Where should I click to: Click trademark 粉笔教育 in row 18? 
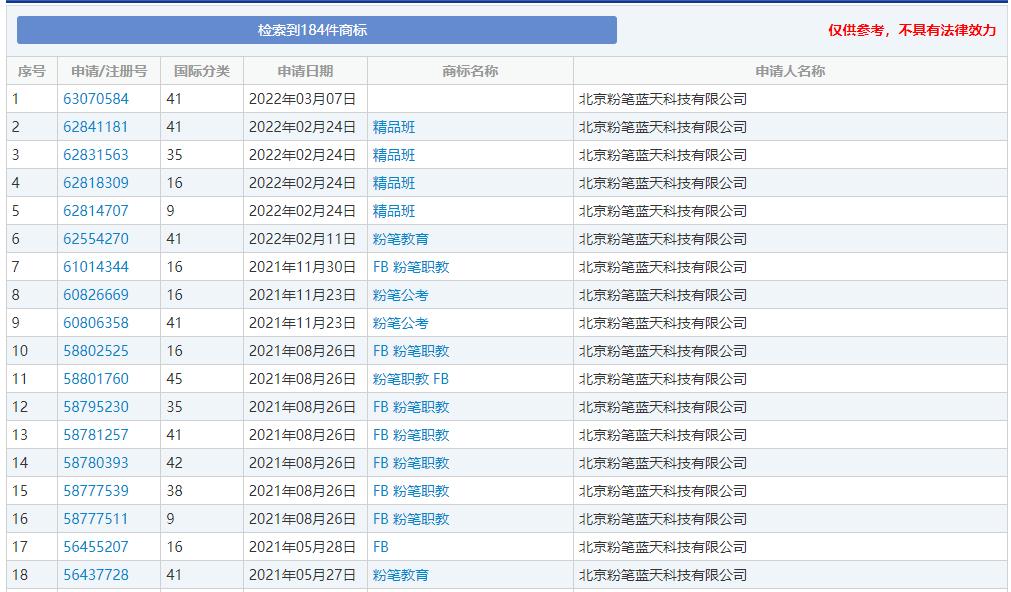coord(401,575)
